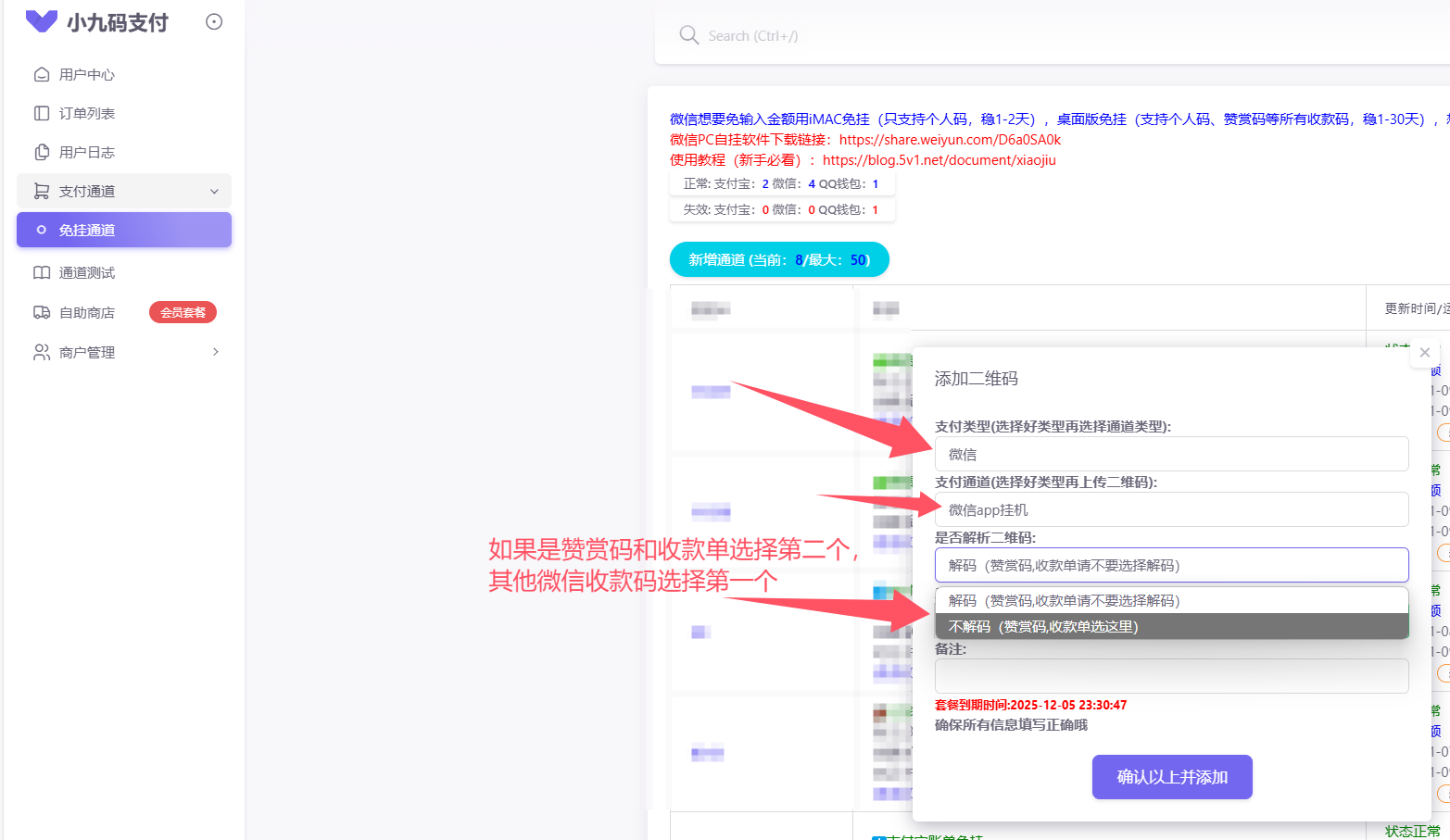Open 用户中心 in the sidebar
This screenshot has height=840, width=1450.
[124, 75]
